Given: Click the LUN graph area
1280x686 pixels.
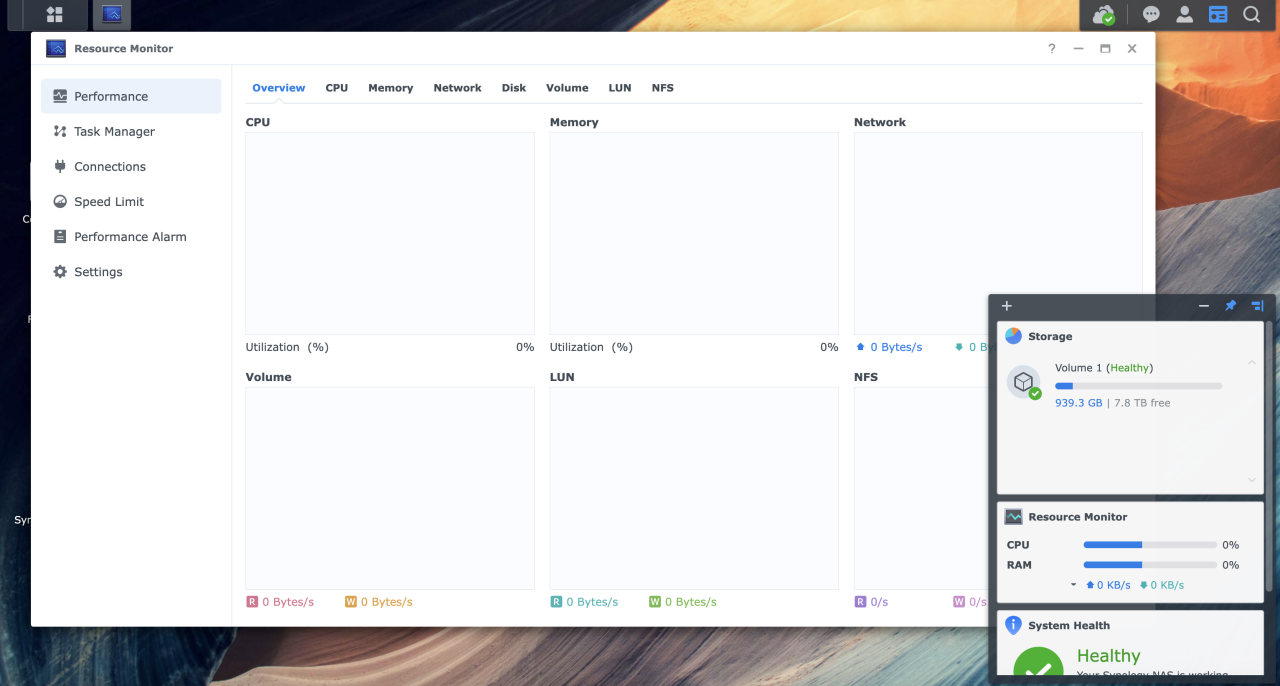Looking at the screenshot, I should tap(694, 488).
